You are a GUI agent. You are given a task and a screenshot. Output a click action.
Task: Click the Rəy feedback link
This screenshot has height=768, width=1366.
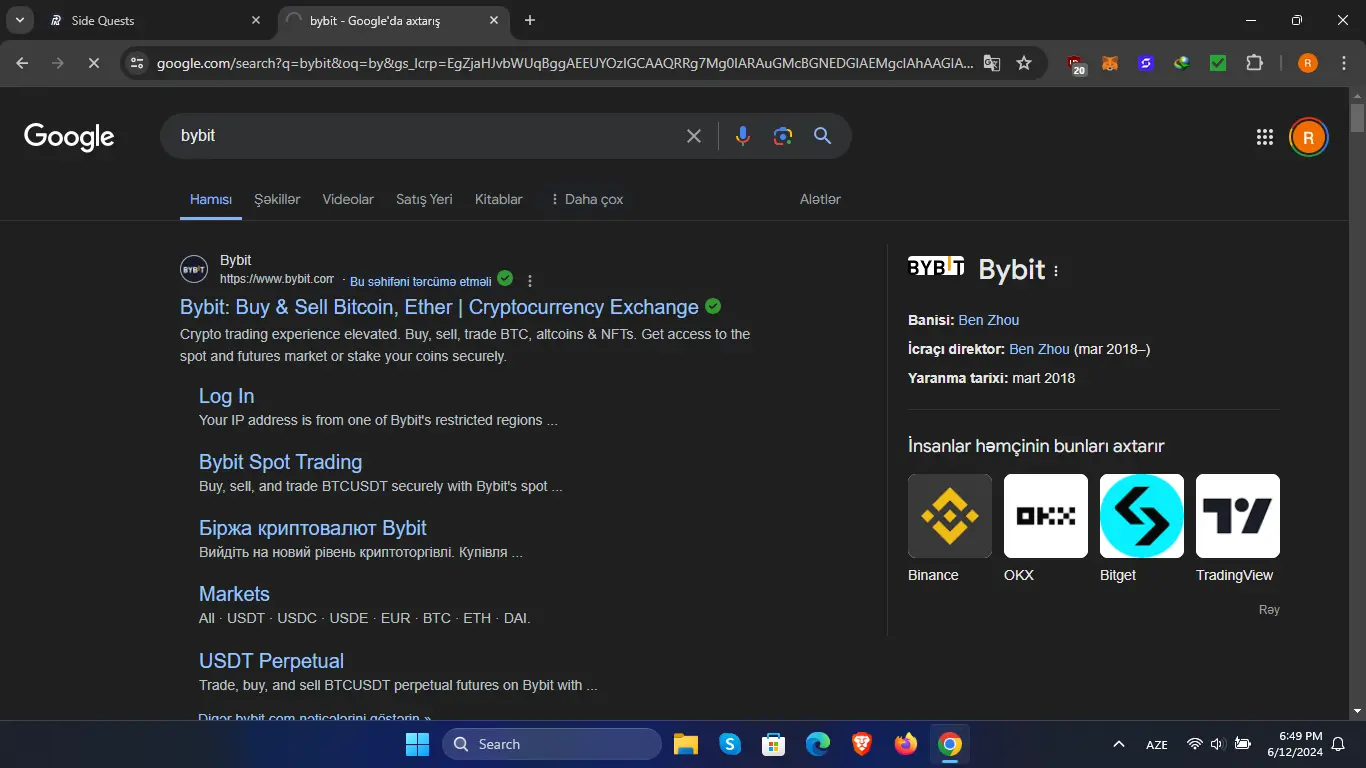[x=1269, y=610]
